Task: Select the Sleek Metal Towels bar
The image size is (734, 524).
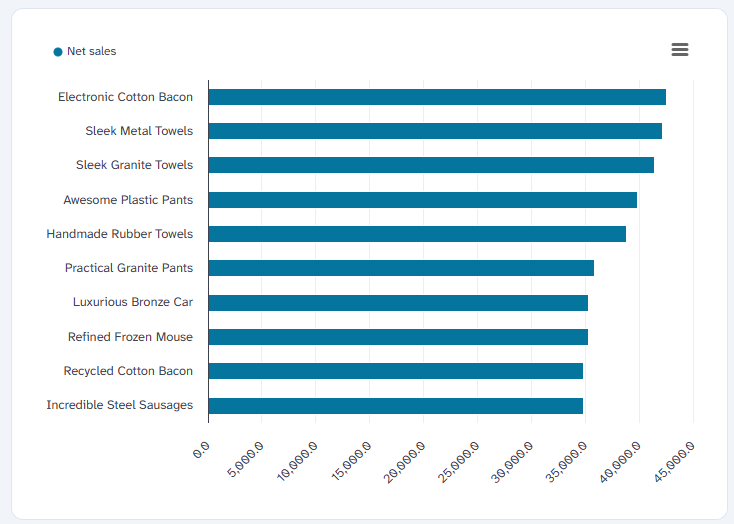Action: tap(434, 131)
